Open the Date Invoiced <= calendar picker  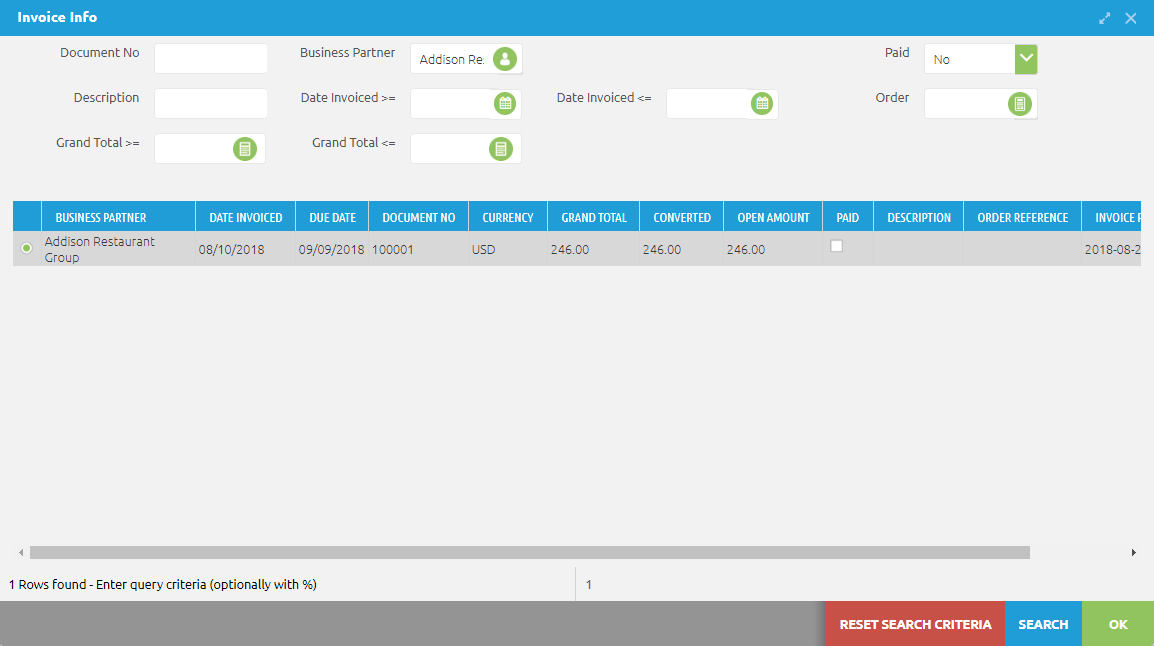pos(761,103)
